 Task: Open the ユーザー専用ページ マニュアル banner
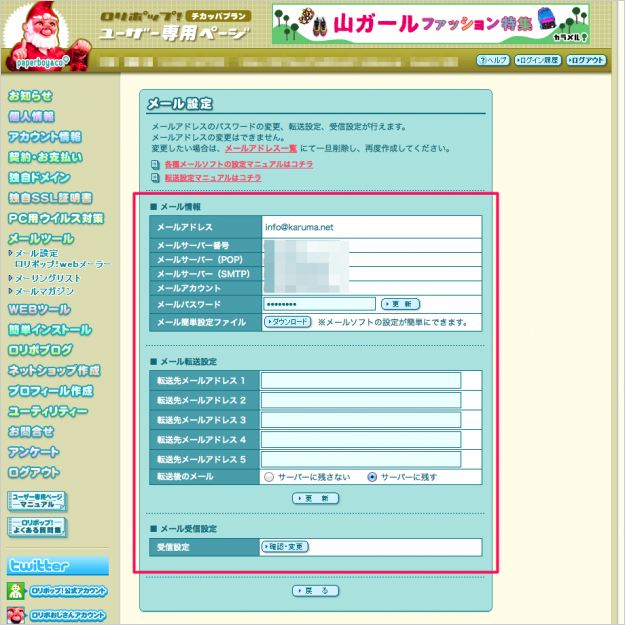tap(37, 501)
